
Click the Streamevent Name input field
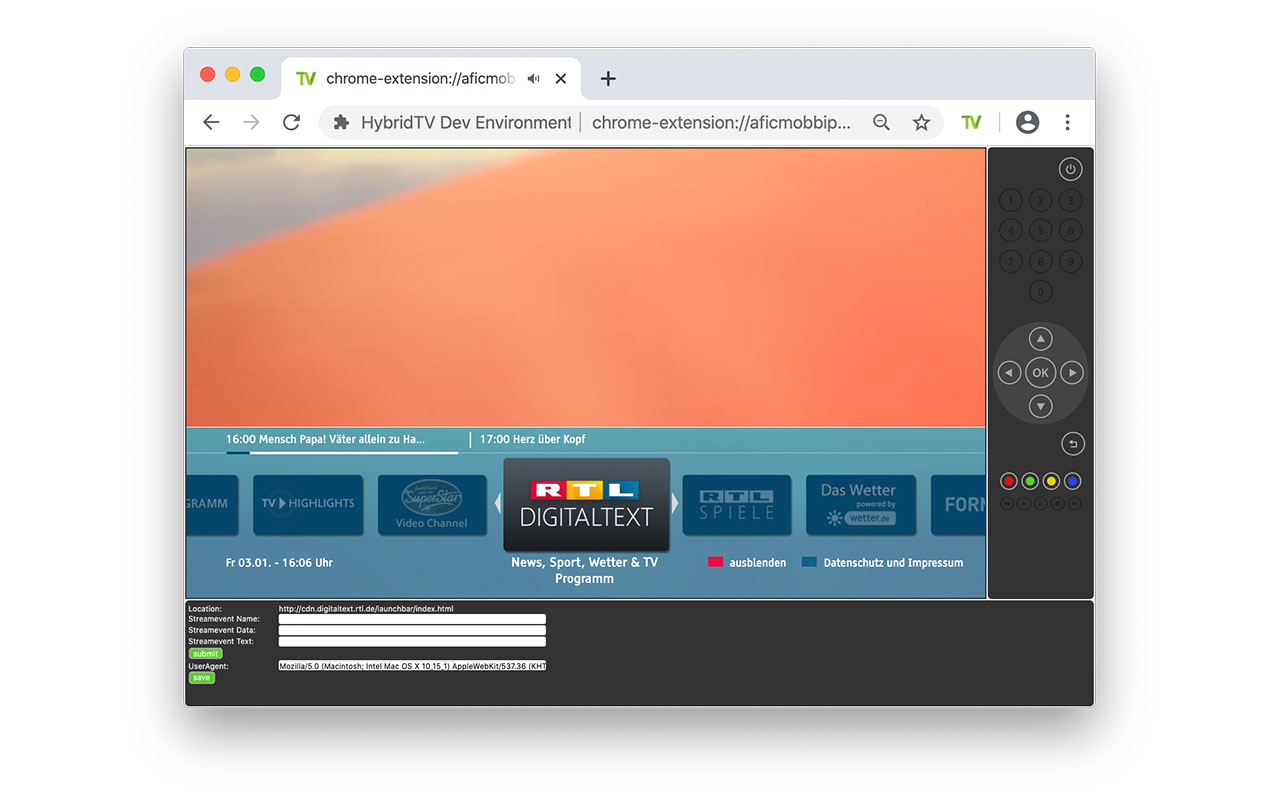411,618
